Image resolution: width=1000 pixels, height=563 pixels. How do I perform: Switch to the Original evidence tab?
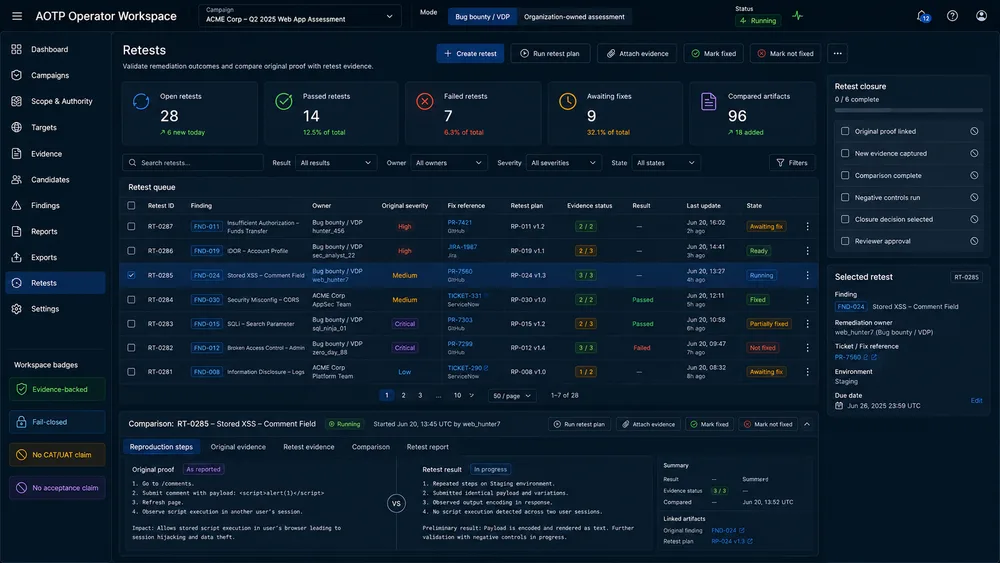238,447
